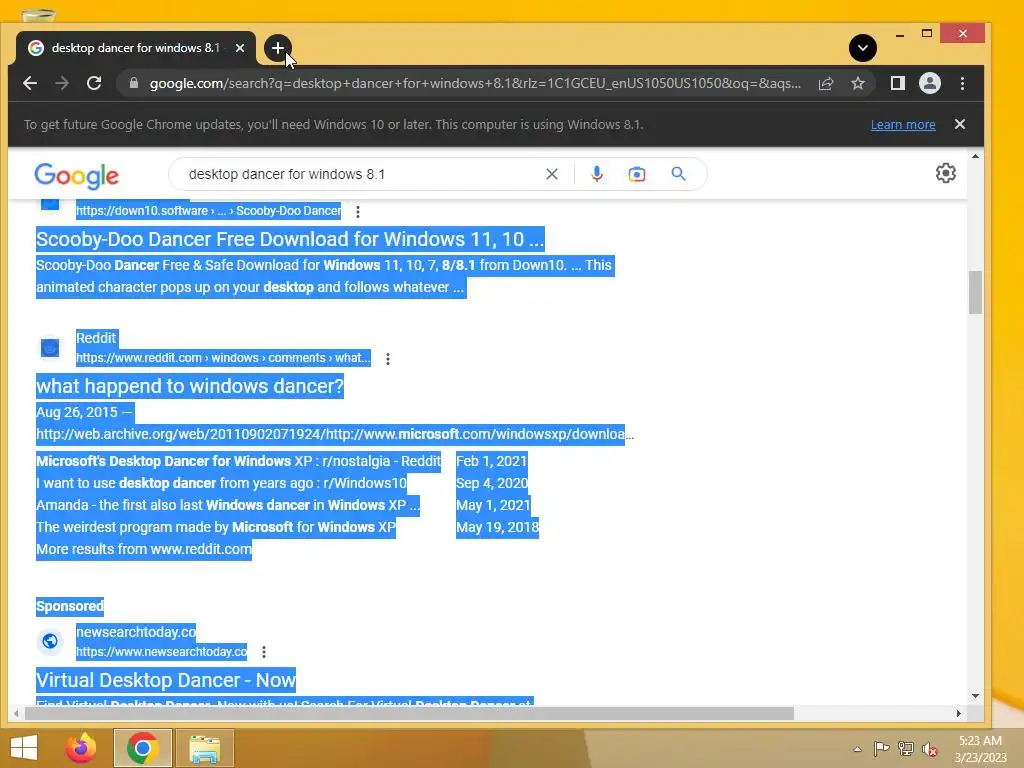Screen dimensions: 1024x768
Task: Reload the current page
Action: (94, 83)
